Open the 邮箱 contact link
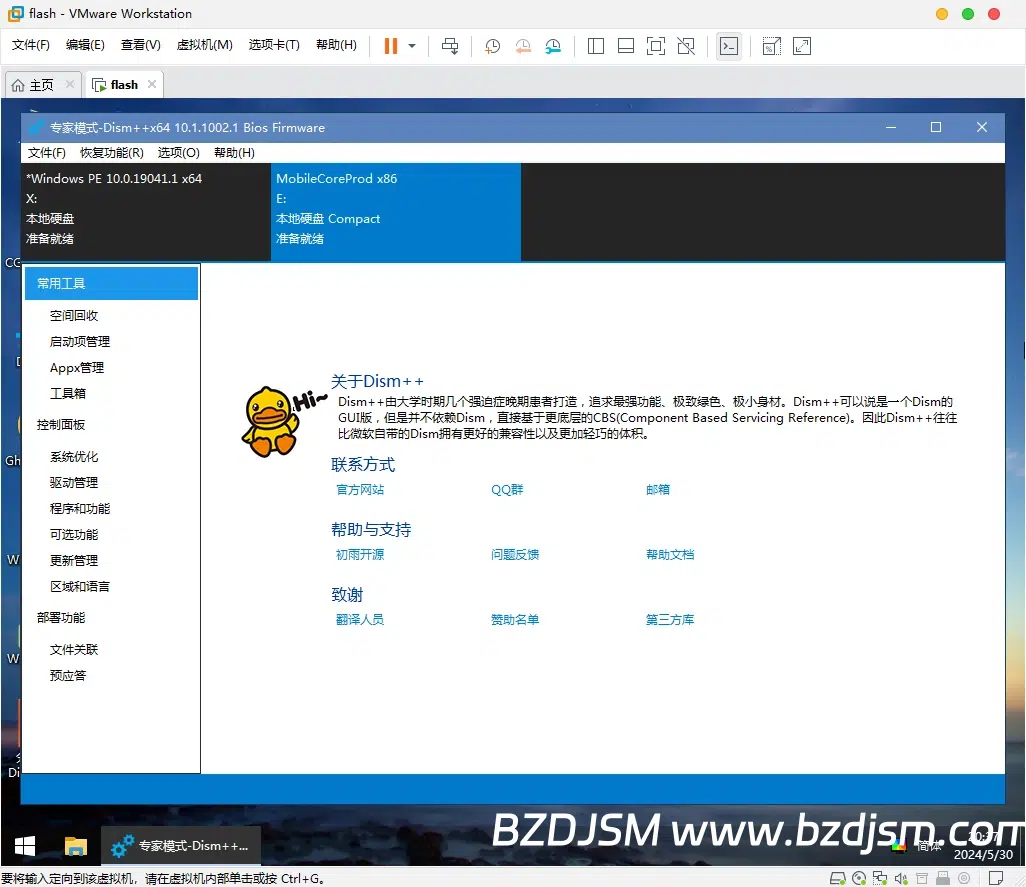 click(x=658, y=489)
